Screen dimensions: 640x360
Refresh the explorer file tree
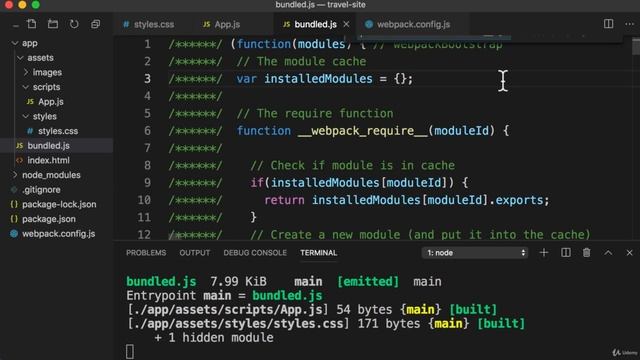click(74, 24)
